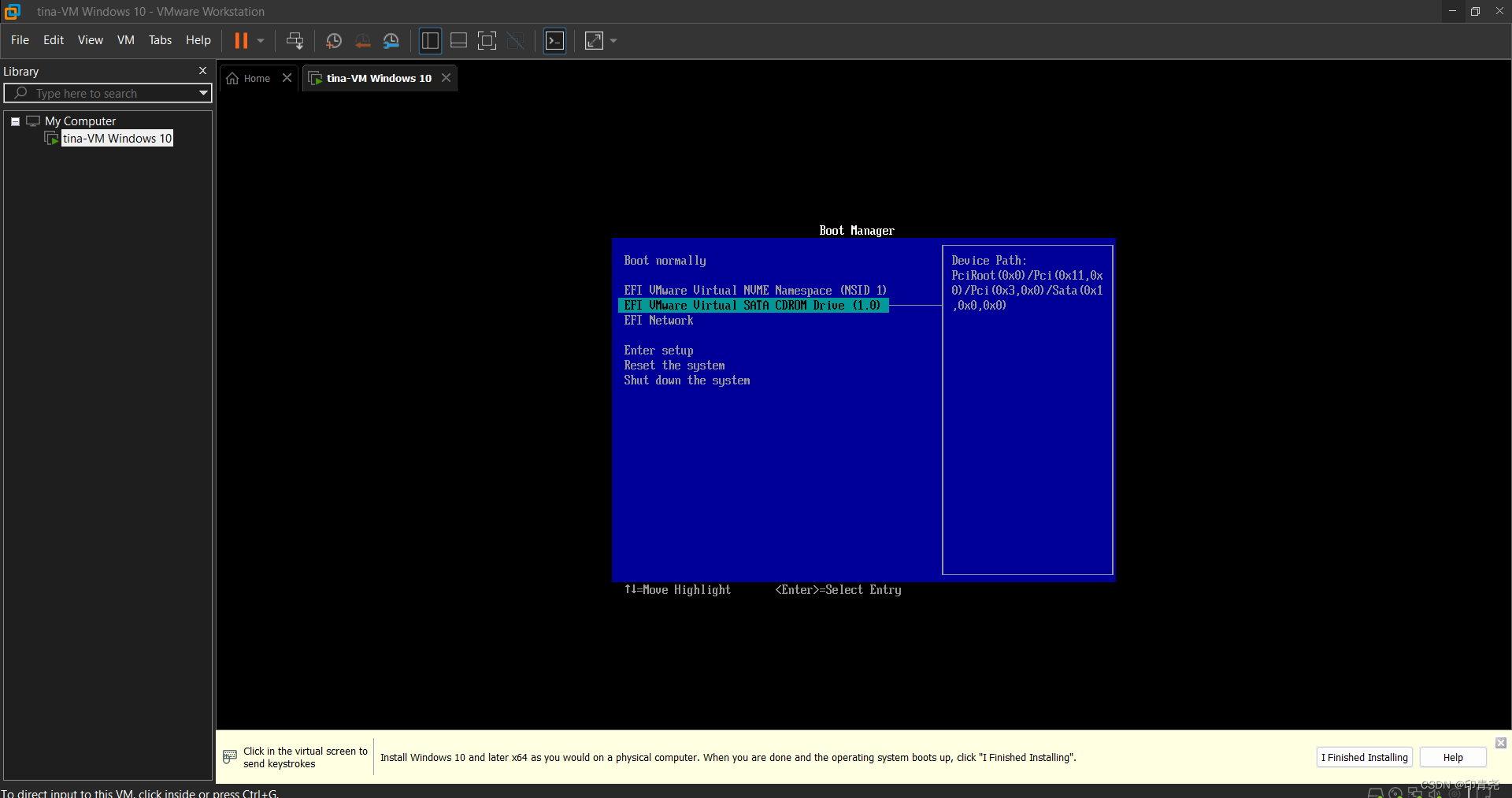Open the View menu
1512x798 pixels.
click(91, 40)
